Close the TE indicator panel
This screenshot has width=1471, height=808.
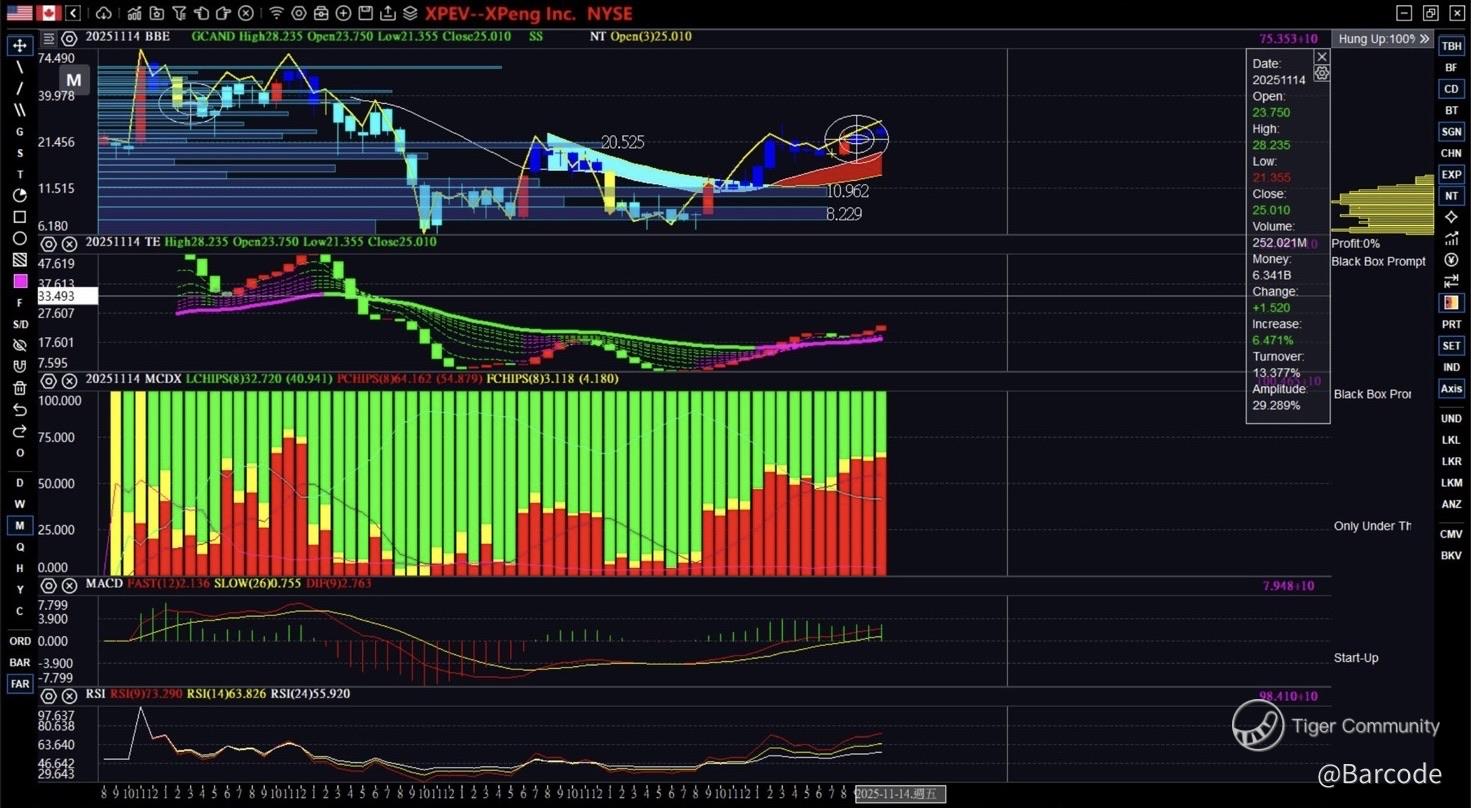[x=69, y=243]
